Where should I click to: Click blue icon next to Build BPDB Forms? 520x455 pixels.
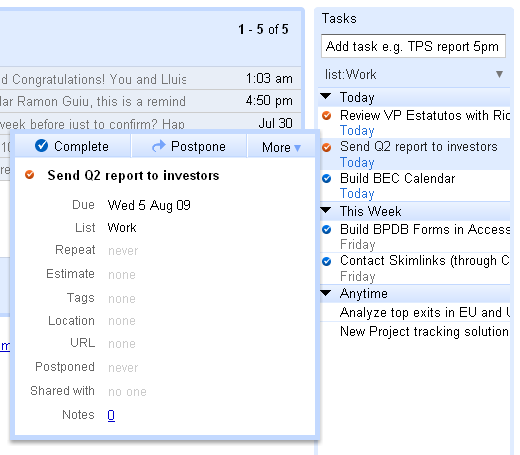coord(327,230)
